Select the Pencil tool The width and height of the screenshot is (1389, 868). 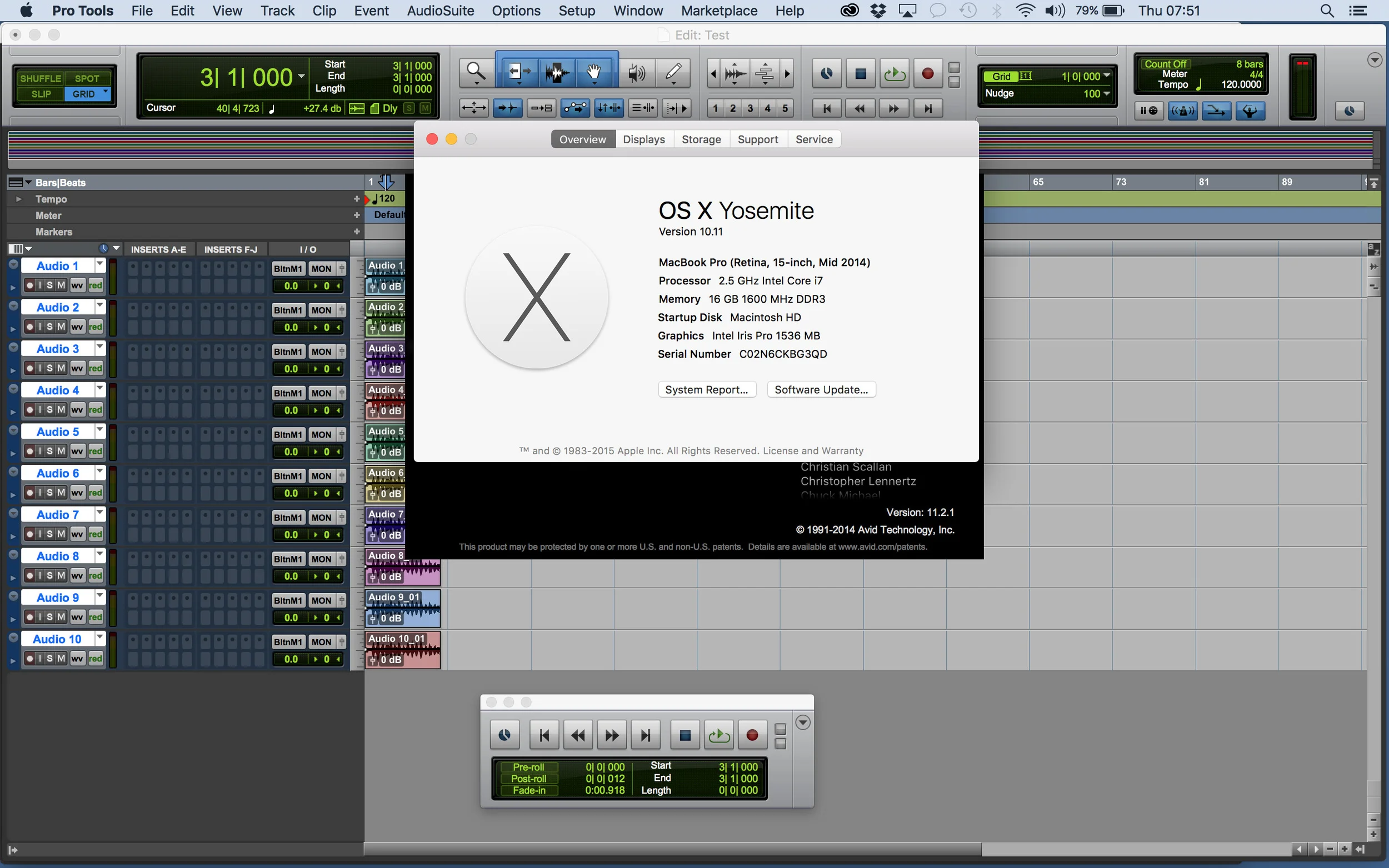673,73
